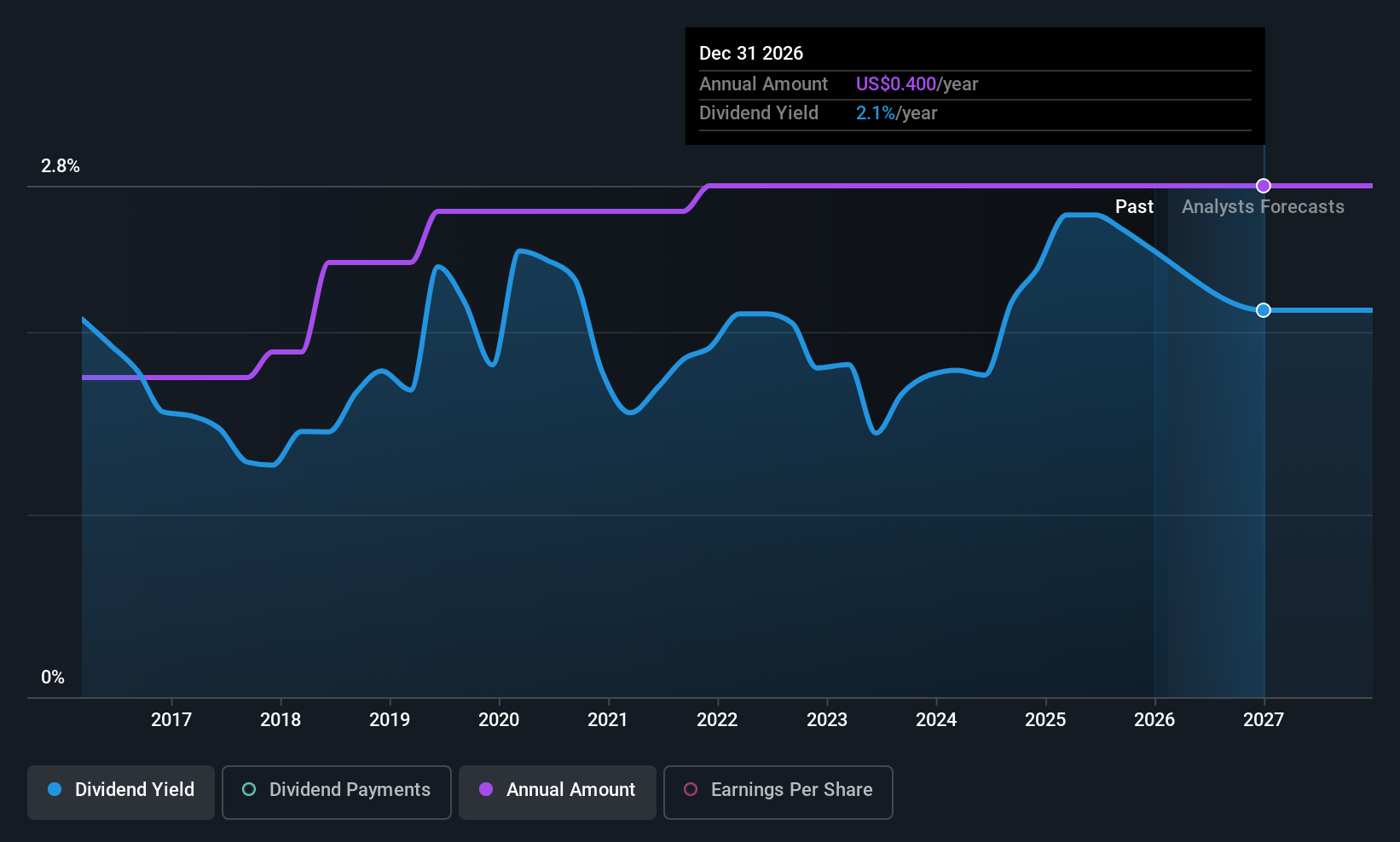Click the 0% y-axis label
The image size is (1400, 842).
click(x=53, y=678)
